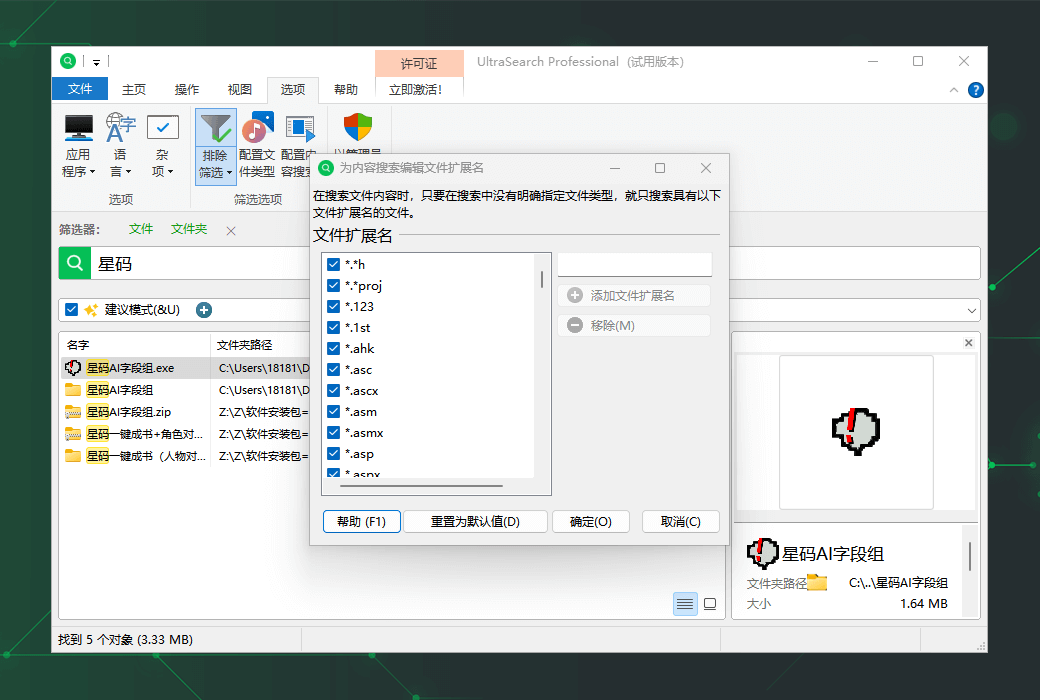Image resolution: width=1040 pixels, height=700 pixels.
Task: Click the 星码 search text field
Action: click(199, 263)
